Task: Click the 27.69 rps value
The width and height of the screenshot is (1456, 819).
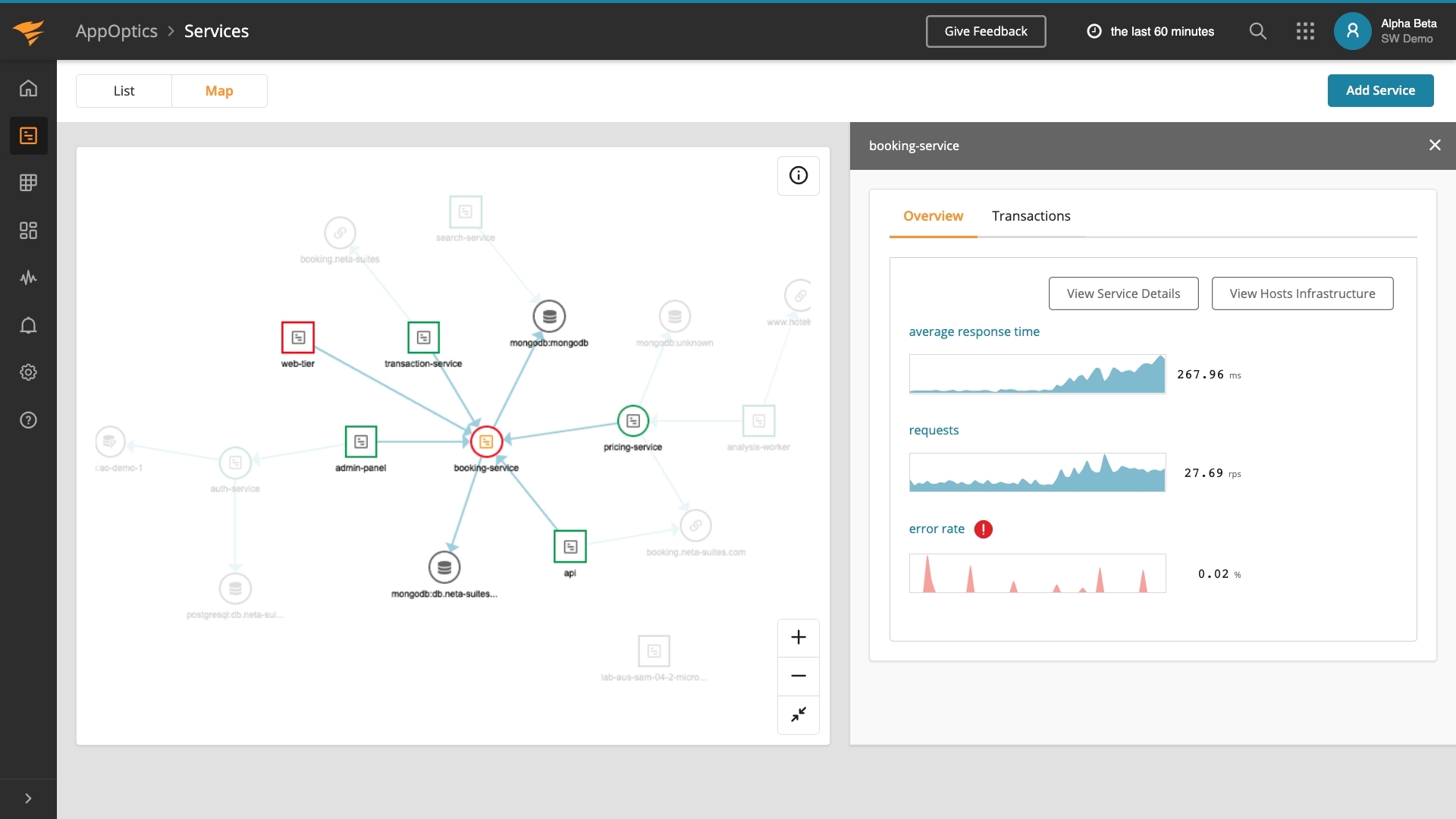Action: pyautogui.click(x=1213, y=473)
